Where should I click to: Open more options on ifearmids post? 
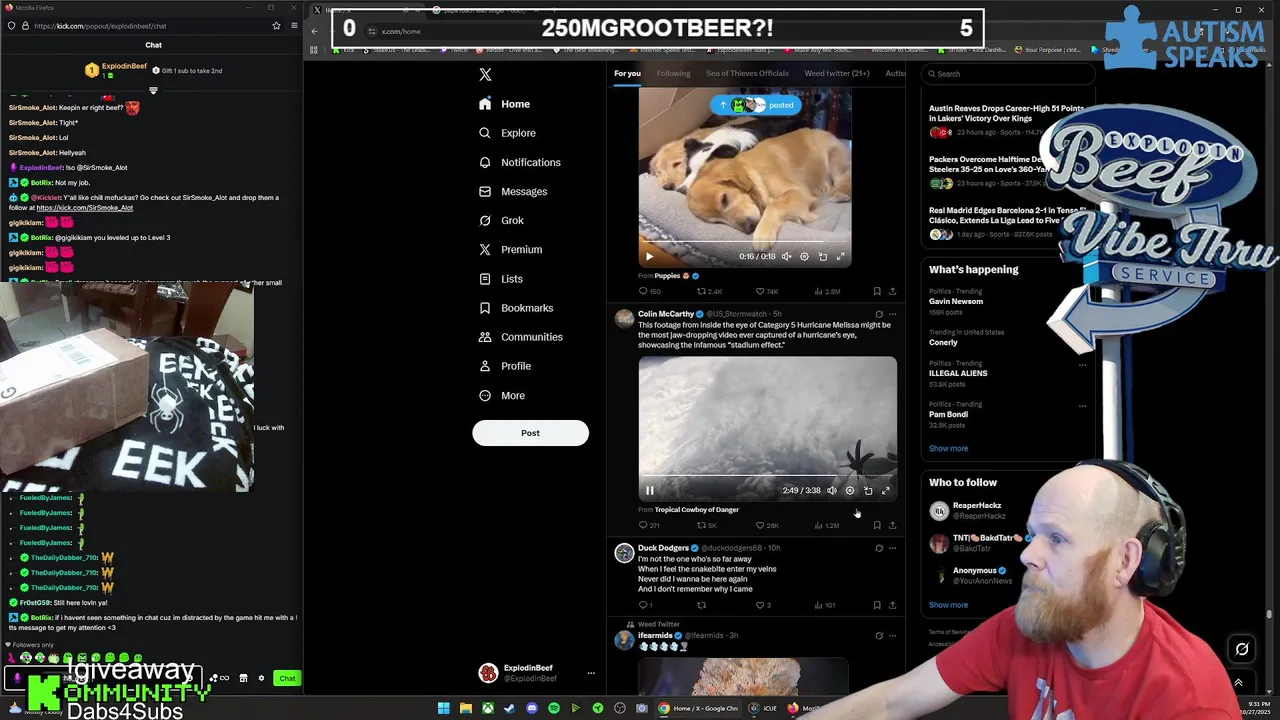893,635
